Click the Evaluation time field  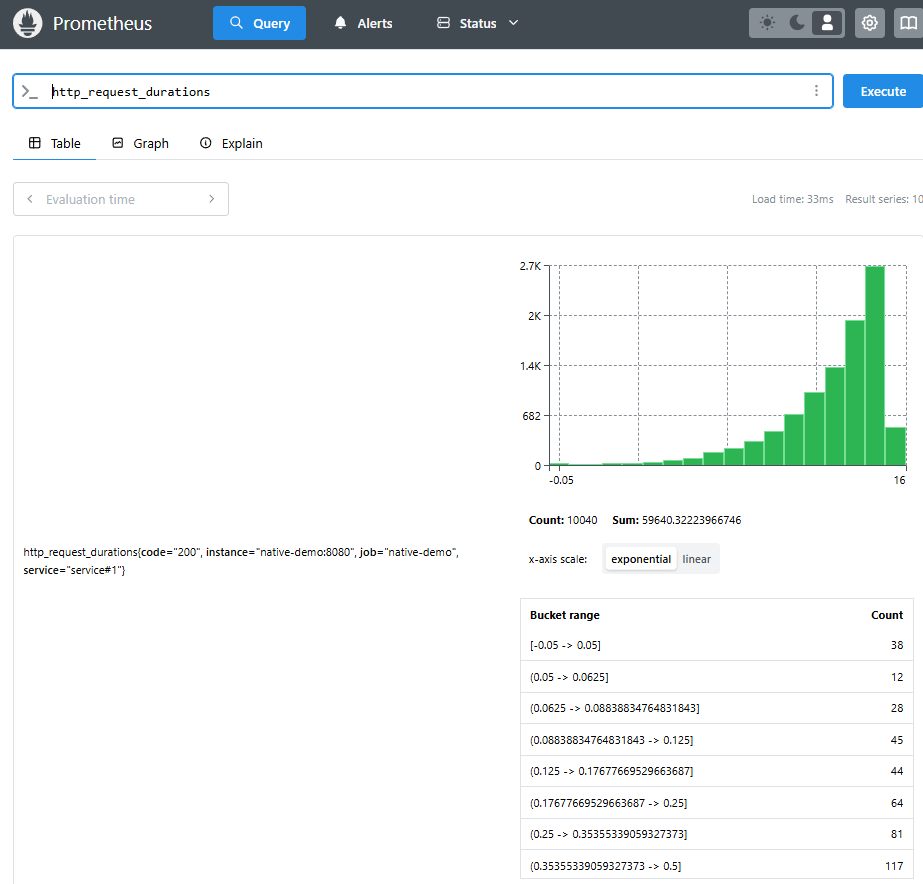pyautogui.click(x=121, y=199)
